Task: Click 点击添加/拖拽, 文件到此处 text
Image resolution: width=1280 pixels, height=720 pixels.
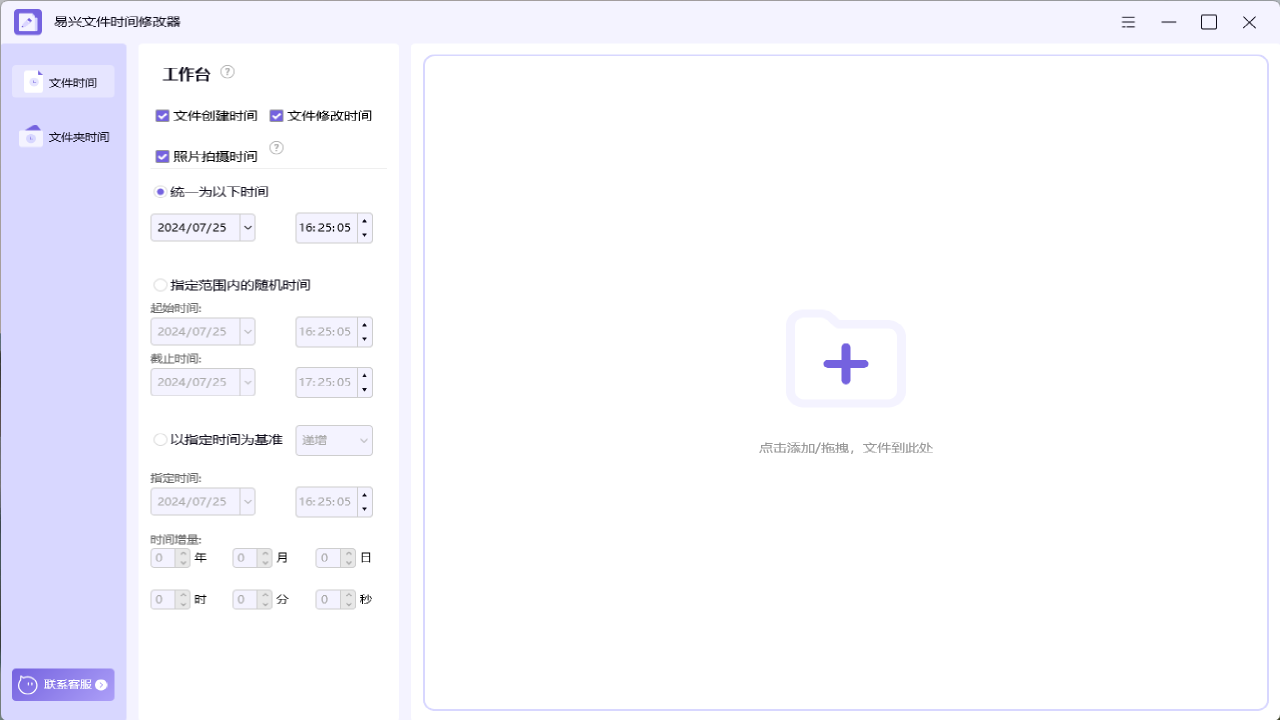Action: [x=846, y=448]
